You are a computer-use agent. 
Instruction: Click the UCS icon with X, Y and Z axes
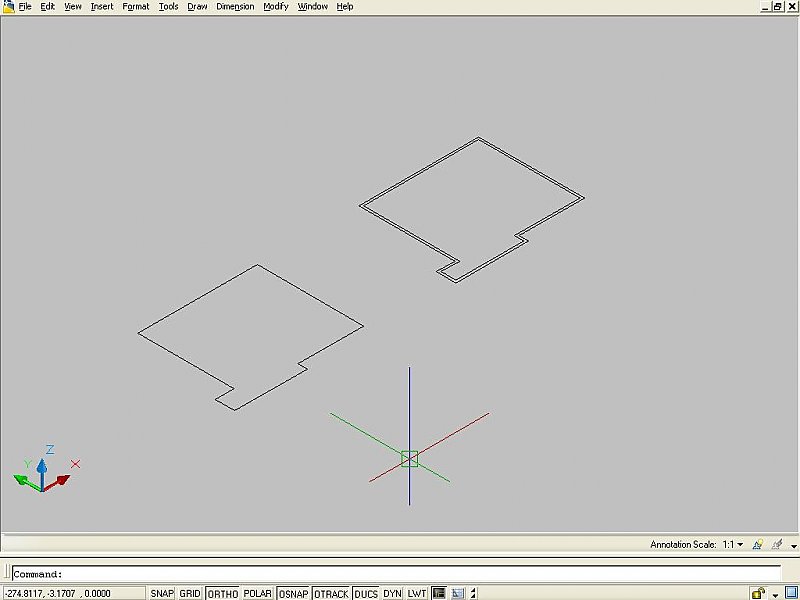45,469
